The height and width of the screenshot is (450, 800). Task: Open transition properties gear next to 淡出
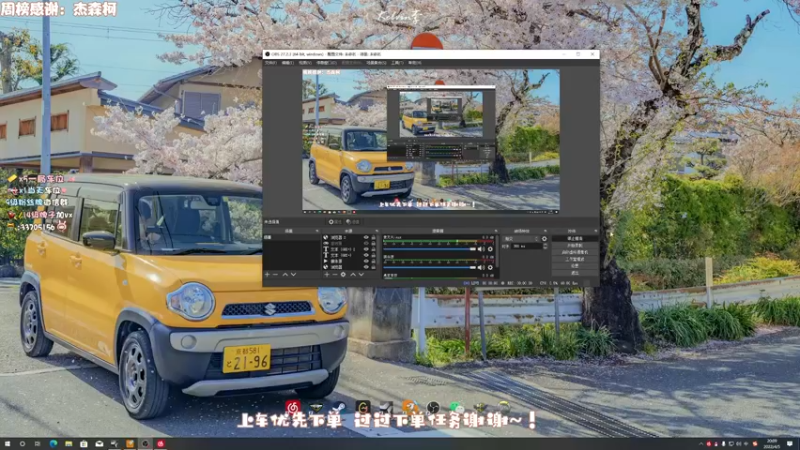click(544, 239)
